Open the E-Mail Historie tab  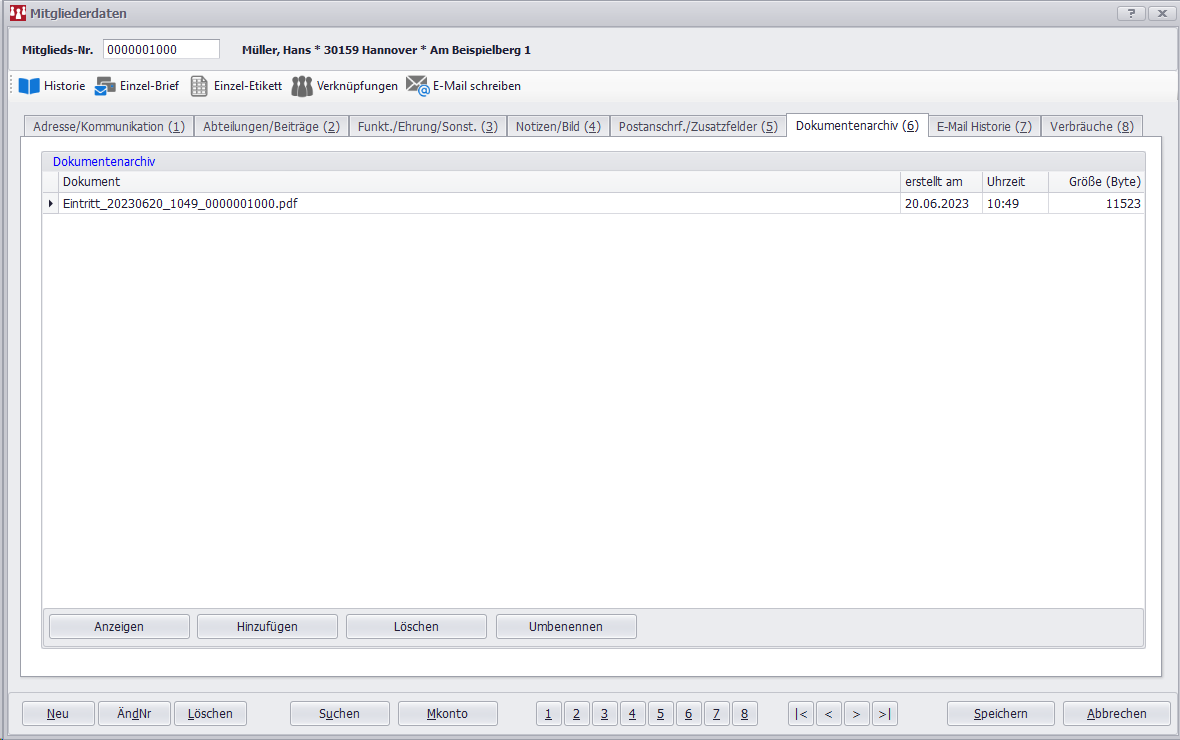pos(984,127)
